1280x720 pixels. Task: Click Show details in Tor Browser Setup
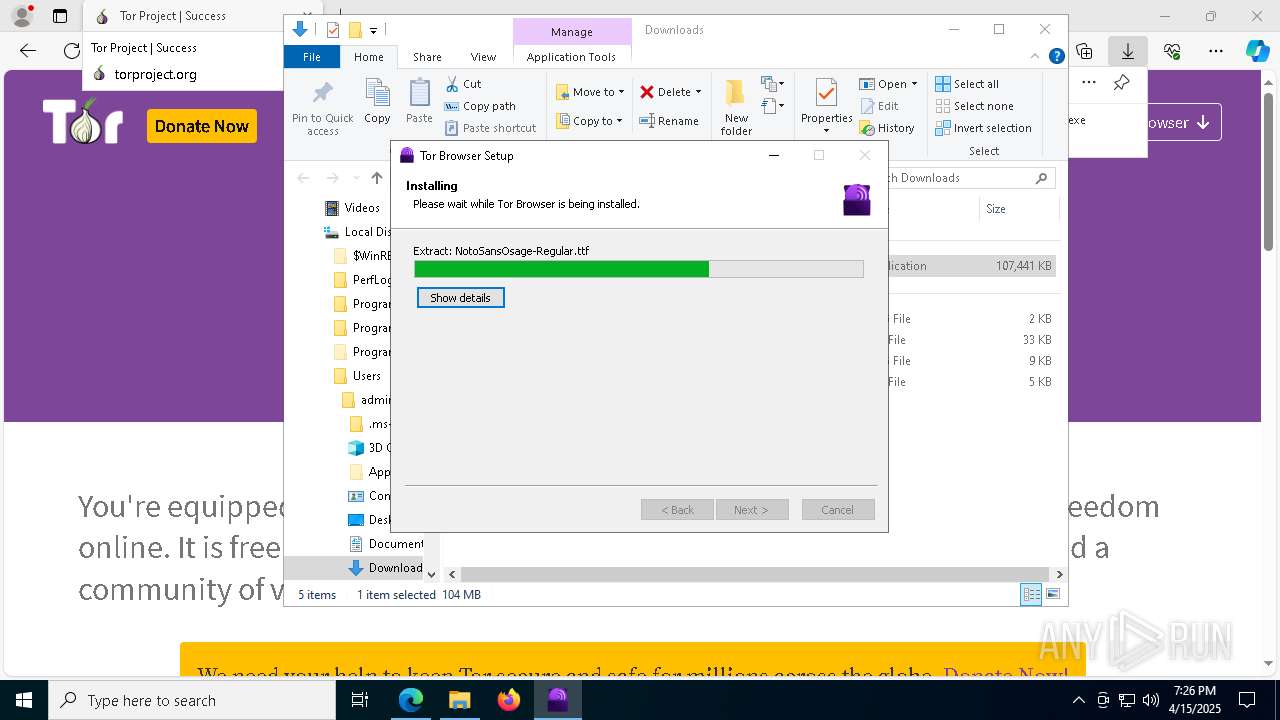[x=460, y=298]
